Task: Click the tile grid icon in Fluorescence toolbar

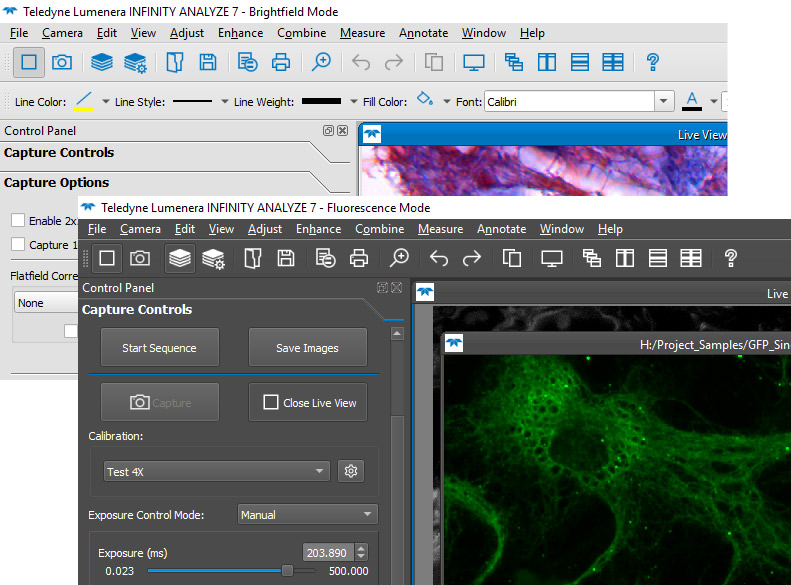Action: (691, 258)
